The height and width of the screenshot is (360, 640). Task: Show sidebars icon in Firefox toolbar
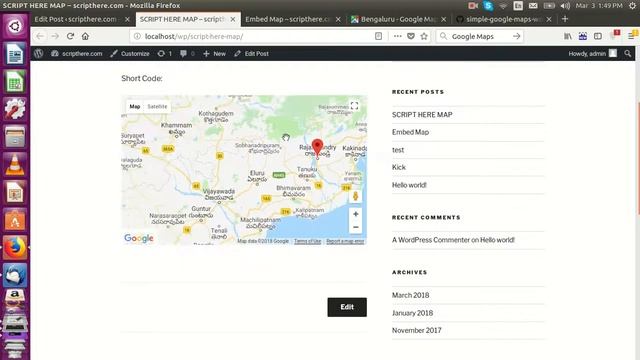[x=598, y=36]
